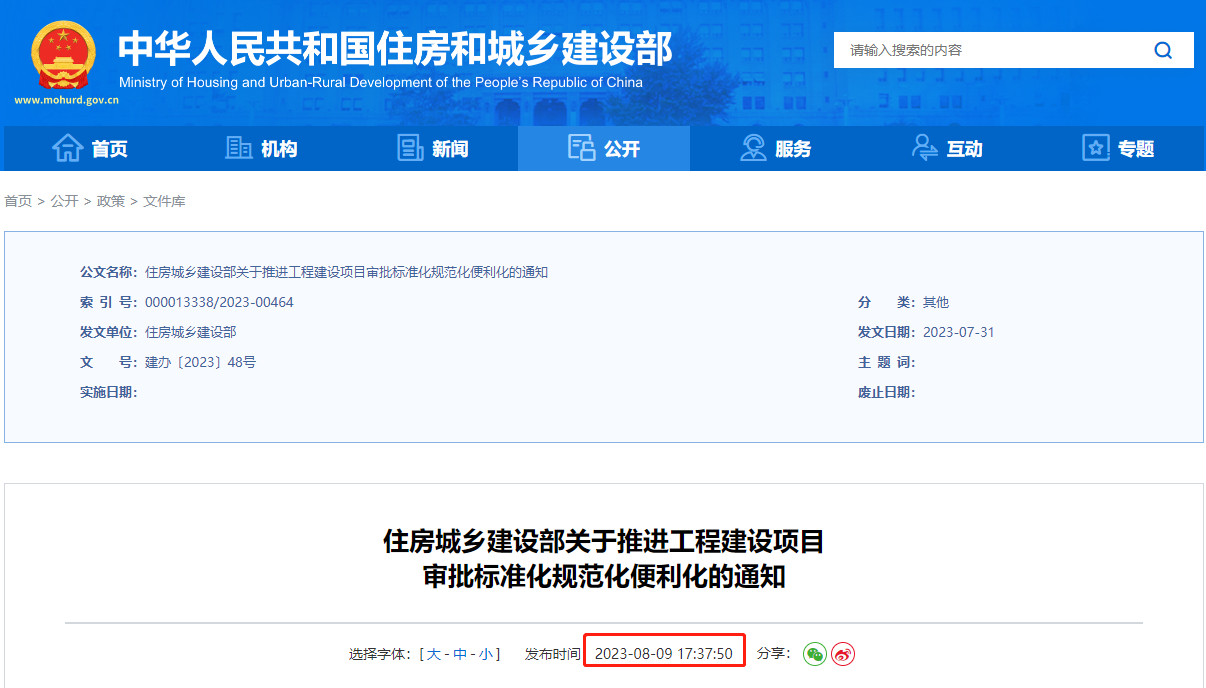
Task: Share article via Weibo icon
Action: [x=843, y=654]
